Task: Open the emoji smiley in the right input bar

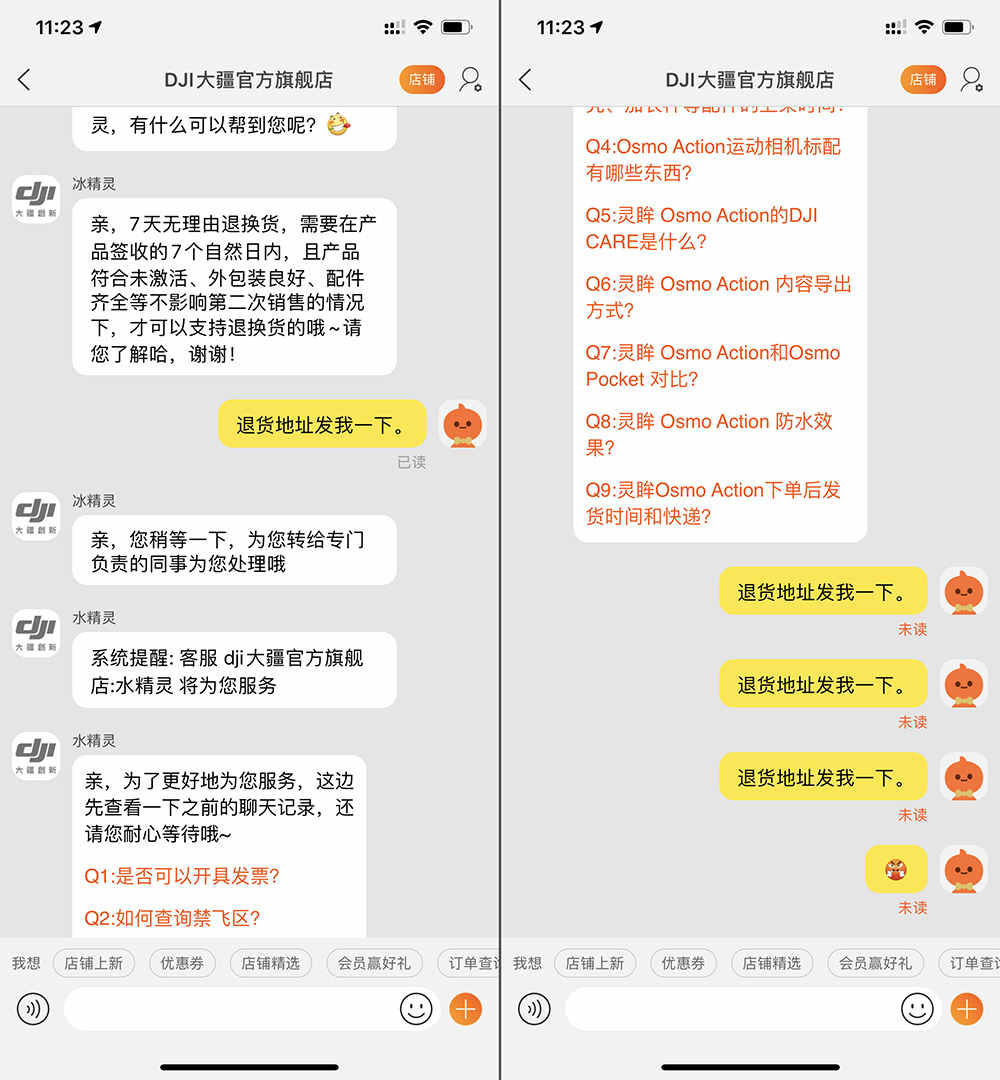Action: click(917, 1009)
